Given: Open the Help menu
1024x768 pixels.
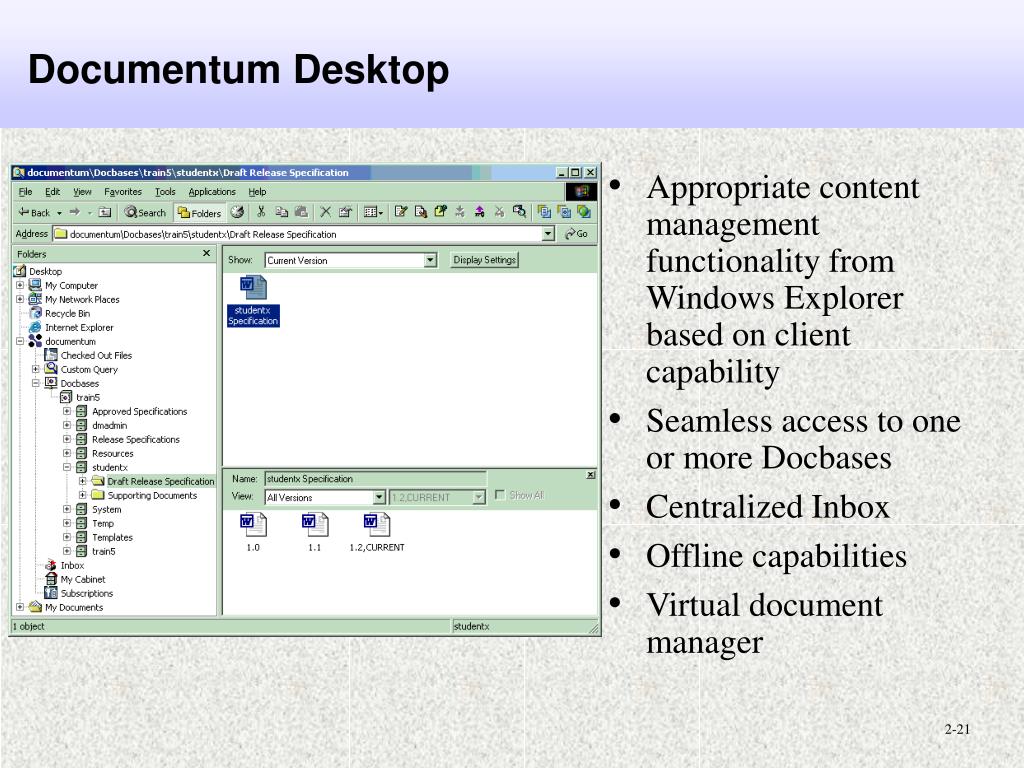Looking at the screenshot, I should (x=257, y=191).
